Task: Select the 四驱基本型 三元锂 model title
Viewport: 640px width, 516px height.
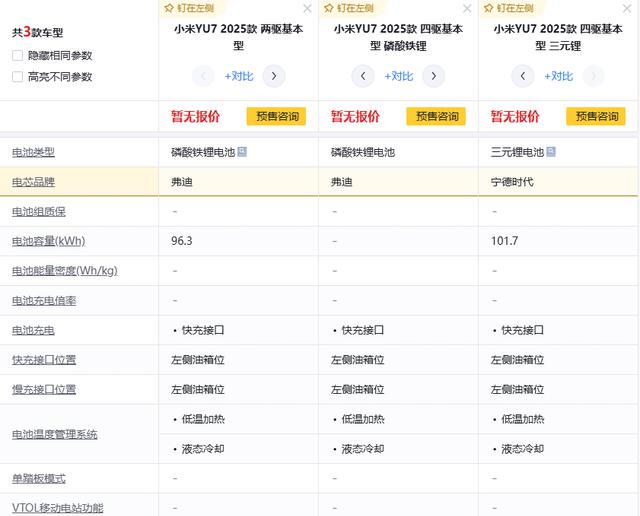Action: click(x=558, y=37)
